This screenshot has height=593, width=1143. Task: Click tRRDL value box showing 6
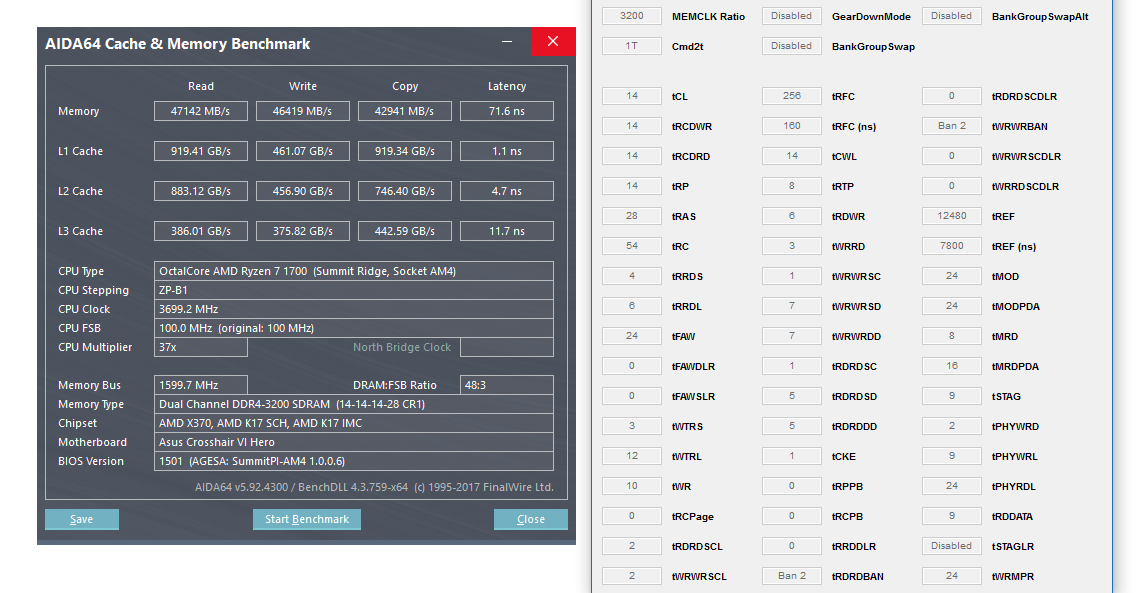[632, 306]
